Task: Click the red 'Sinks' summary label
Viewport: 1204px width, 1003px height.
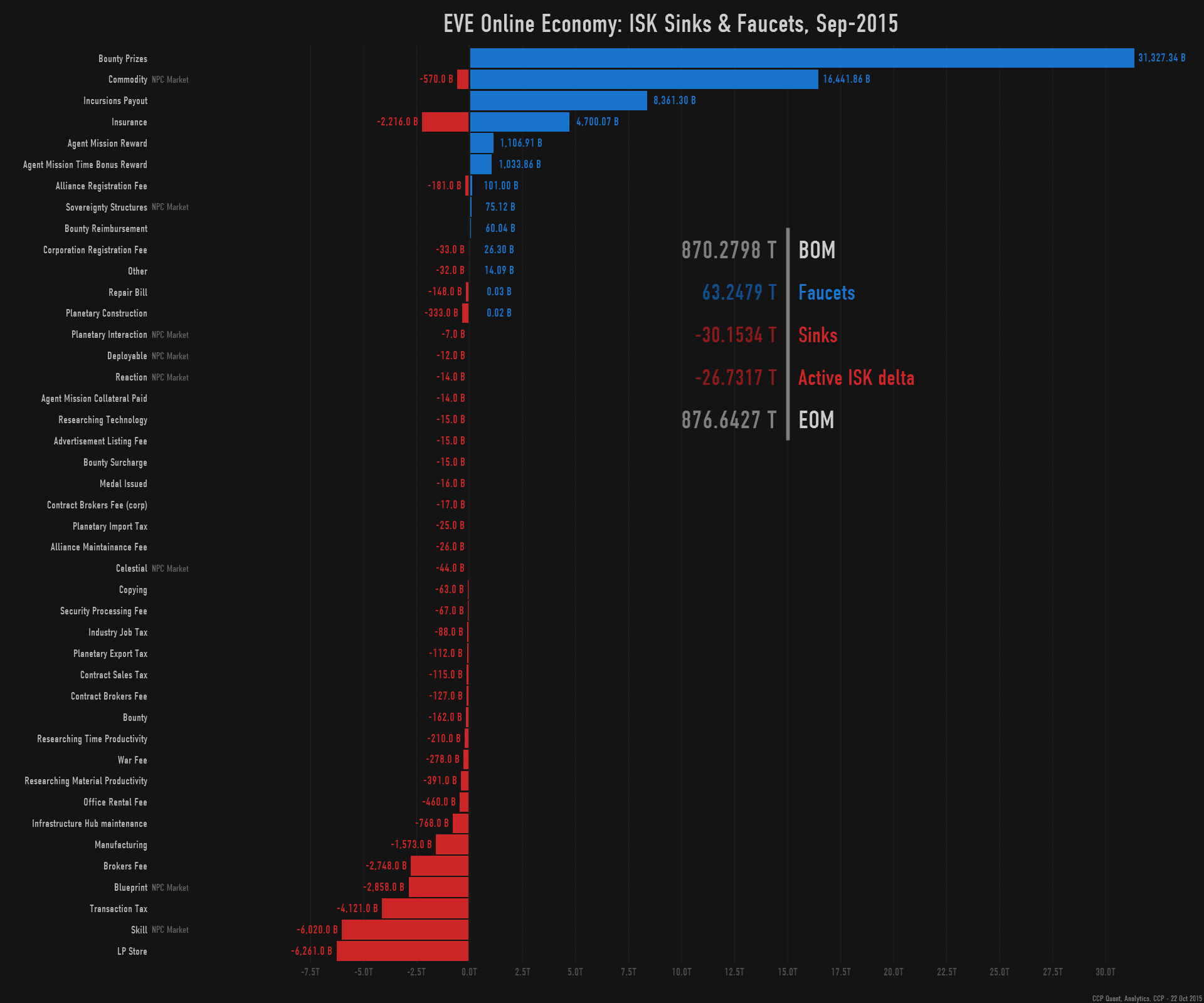Action: tap(818, 335)
